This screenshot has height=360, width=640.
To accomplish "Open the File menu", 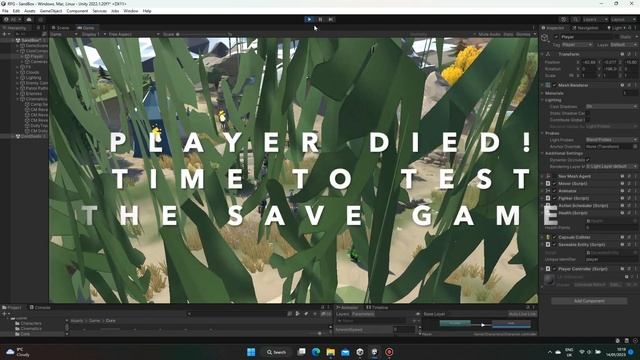I will [x=5, y=11].
